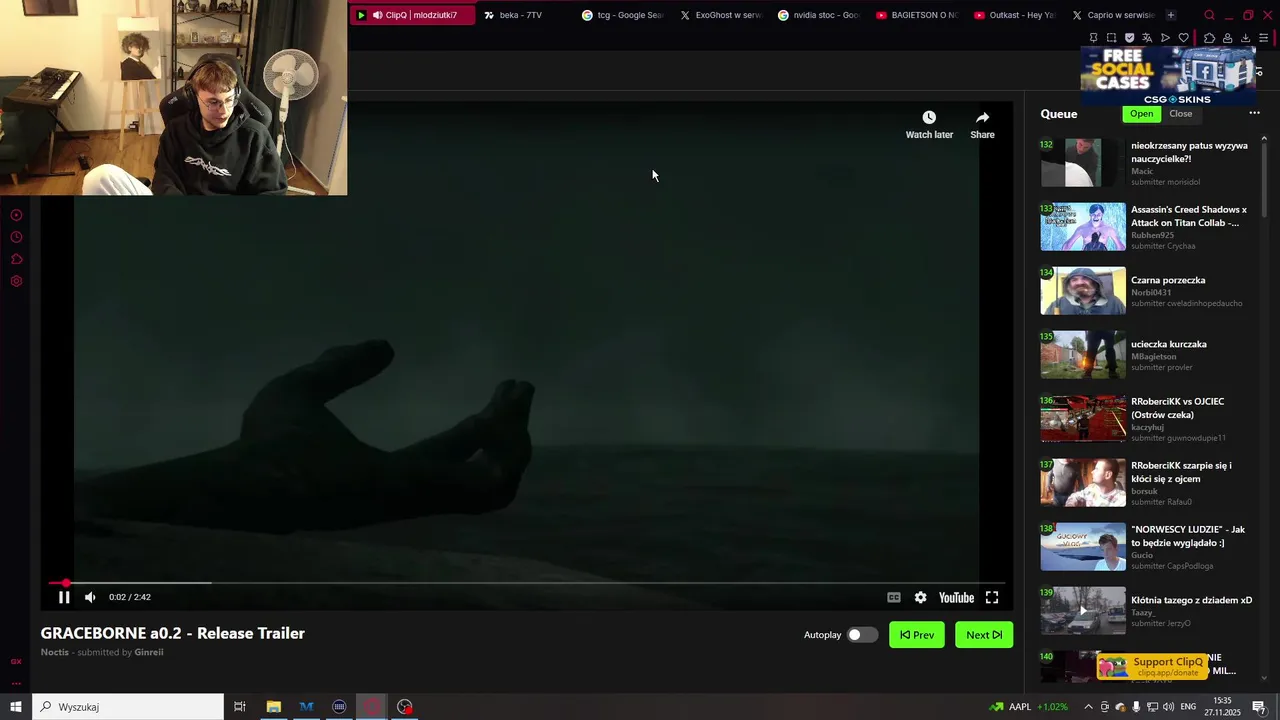Click the pin icon in browser toolbar

[1093, 38]
